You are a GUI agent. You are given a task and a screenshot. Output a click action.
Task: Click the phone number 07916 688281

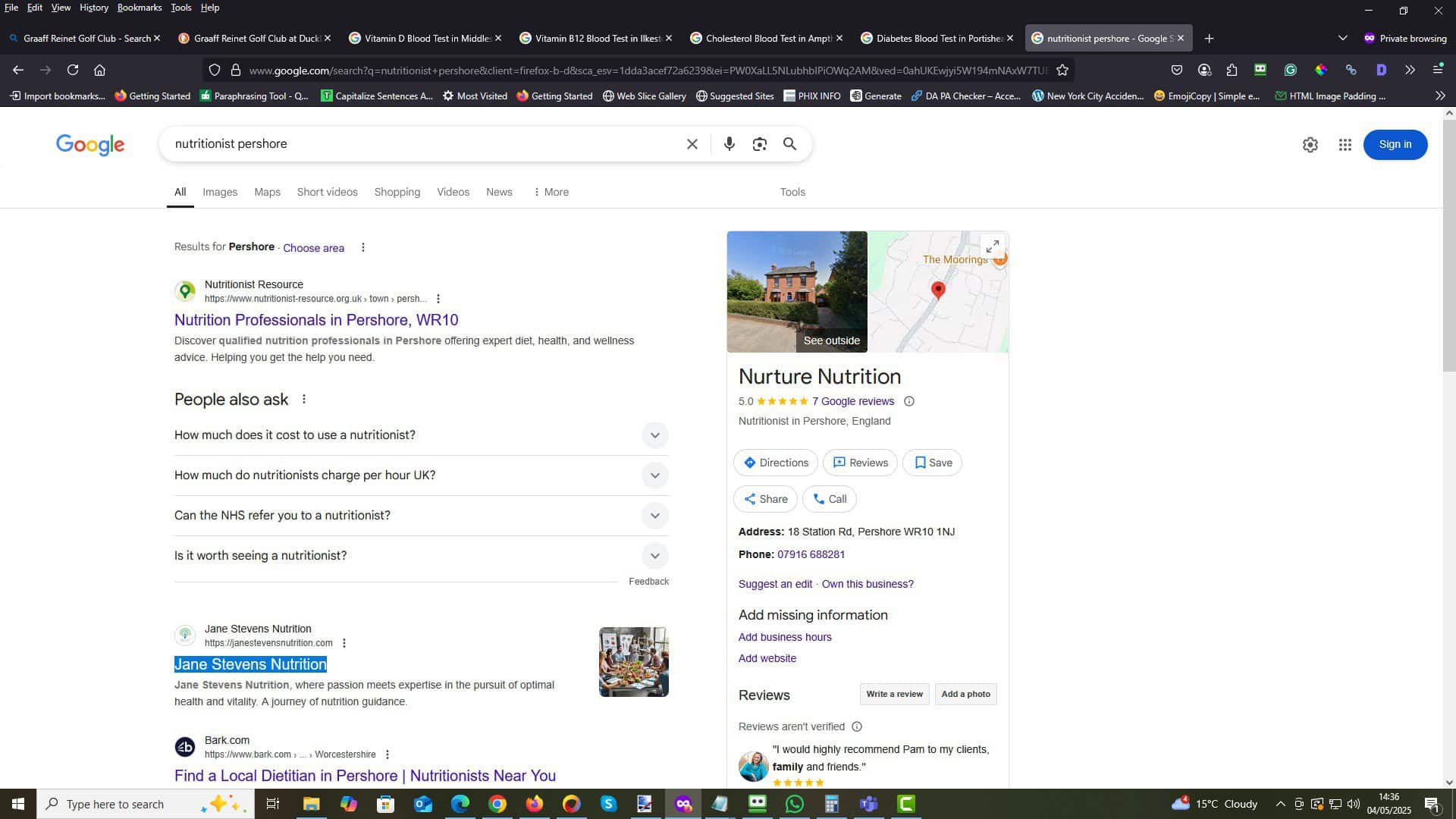811,554
